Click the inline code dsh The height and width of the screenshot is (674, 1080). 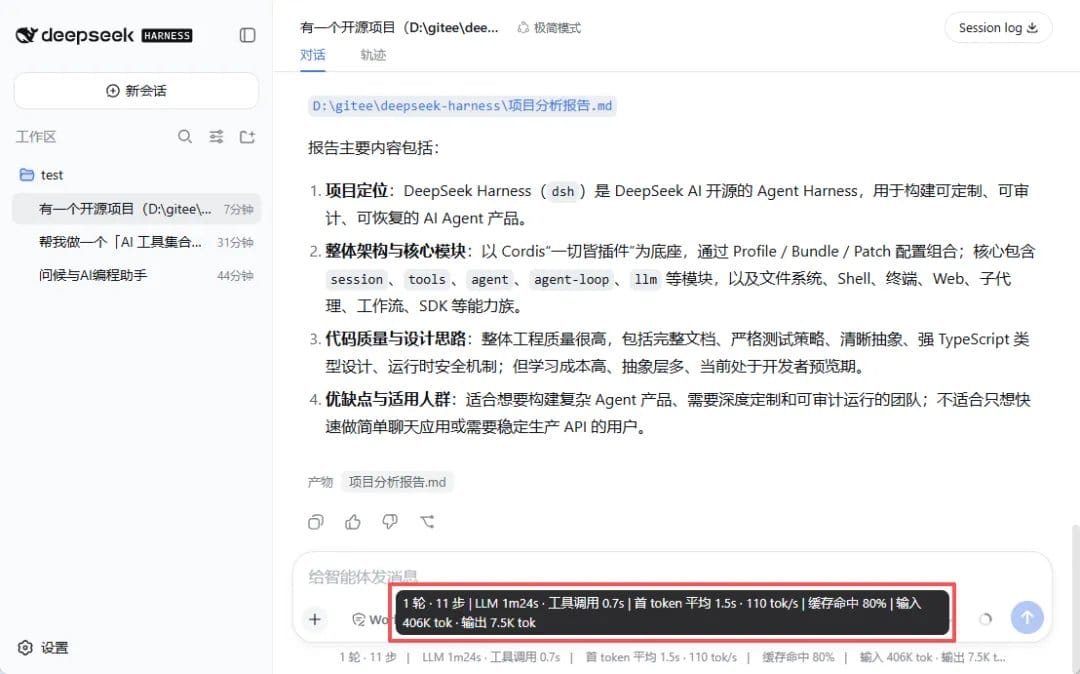563,191
